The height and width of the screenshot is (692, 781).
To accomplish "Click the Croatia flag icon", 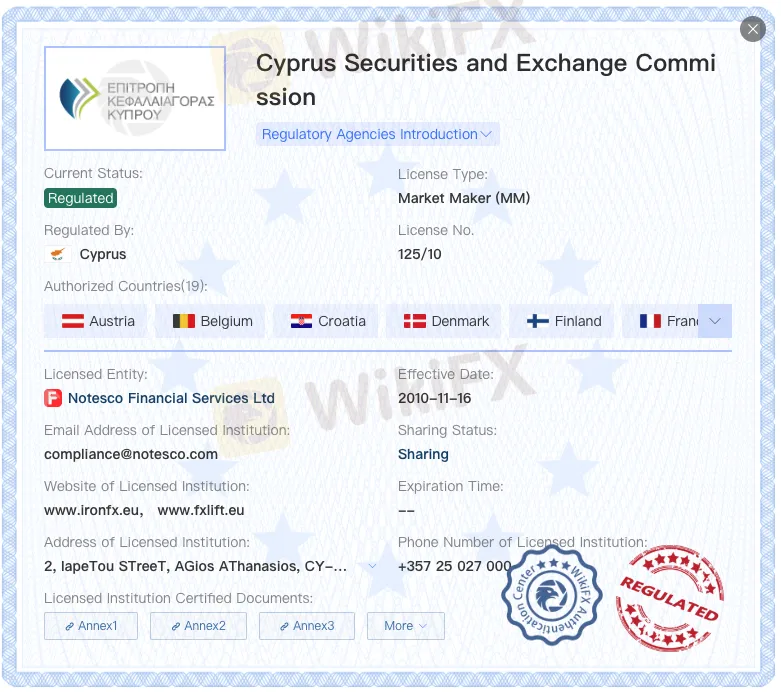I will (x=301, y=321).
